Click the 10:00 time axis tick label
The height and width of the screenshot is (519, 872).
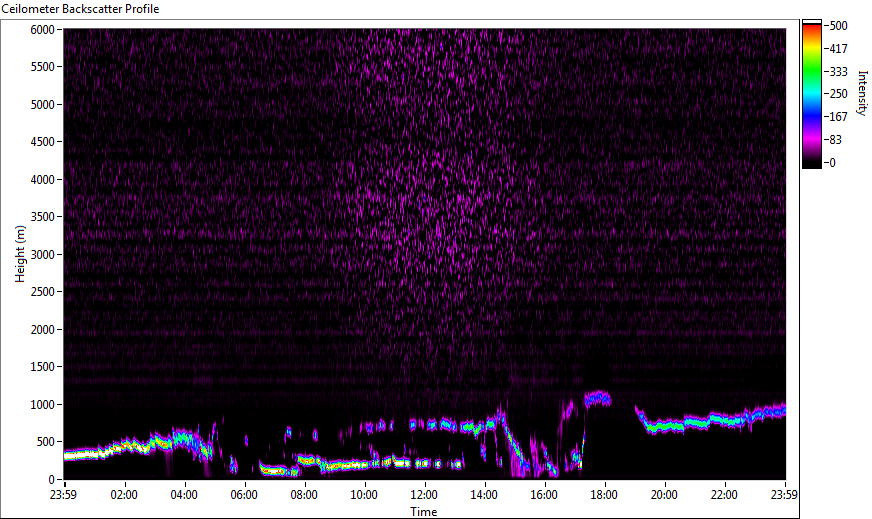pos(364,495)
